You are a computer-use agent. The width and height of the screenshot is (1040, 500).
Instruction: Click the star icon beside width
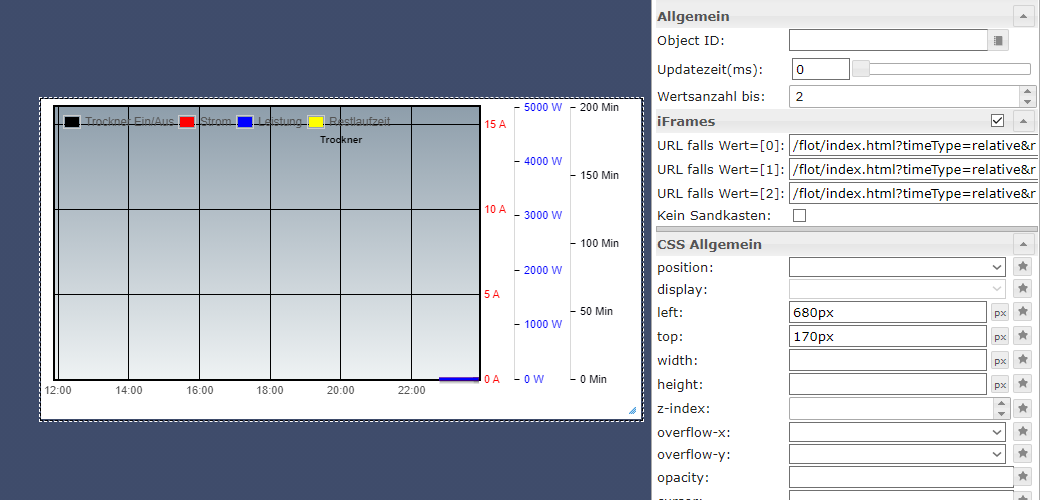click(x=1023, y=360)
